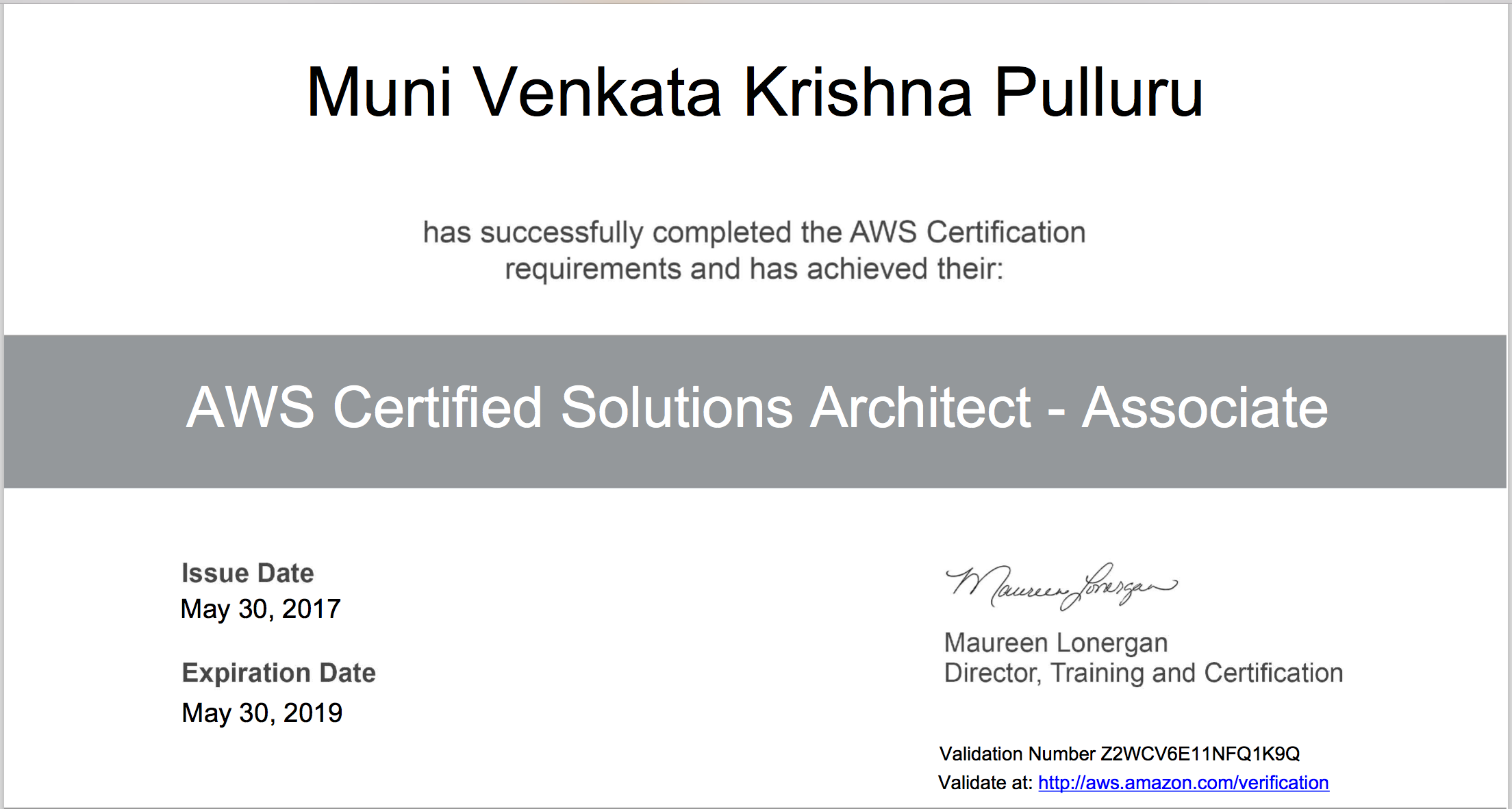Click the printed name 'Maureen Lonergan'
The width and height of the screenshot is (1512, 809).
click(1056, 643)
